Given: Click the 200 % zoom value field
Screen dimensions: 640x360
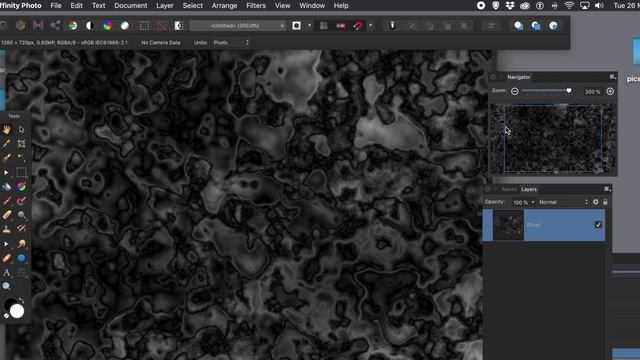Looking at the screenshot, I should [593, 92].
